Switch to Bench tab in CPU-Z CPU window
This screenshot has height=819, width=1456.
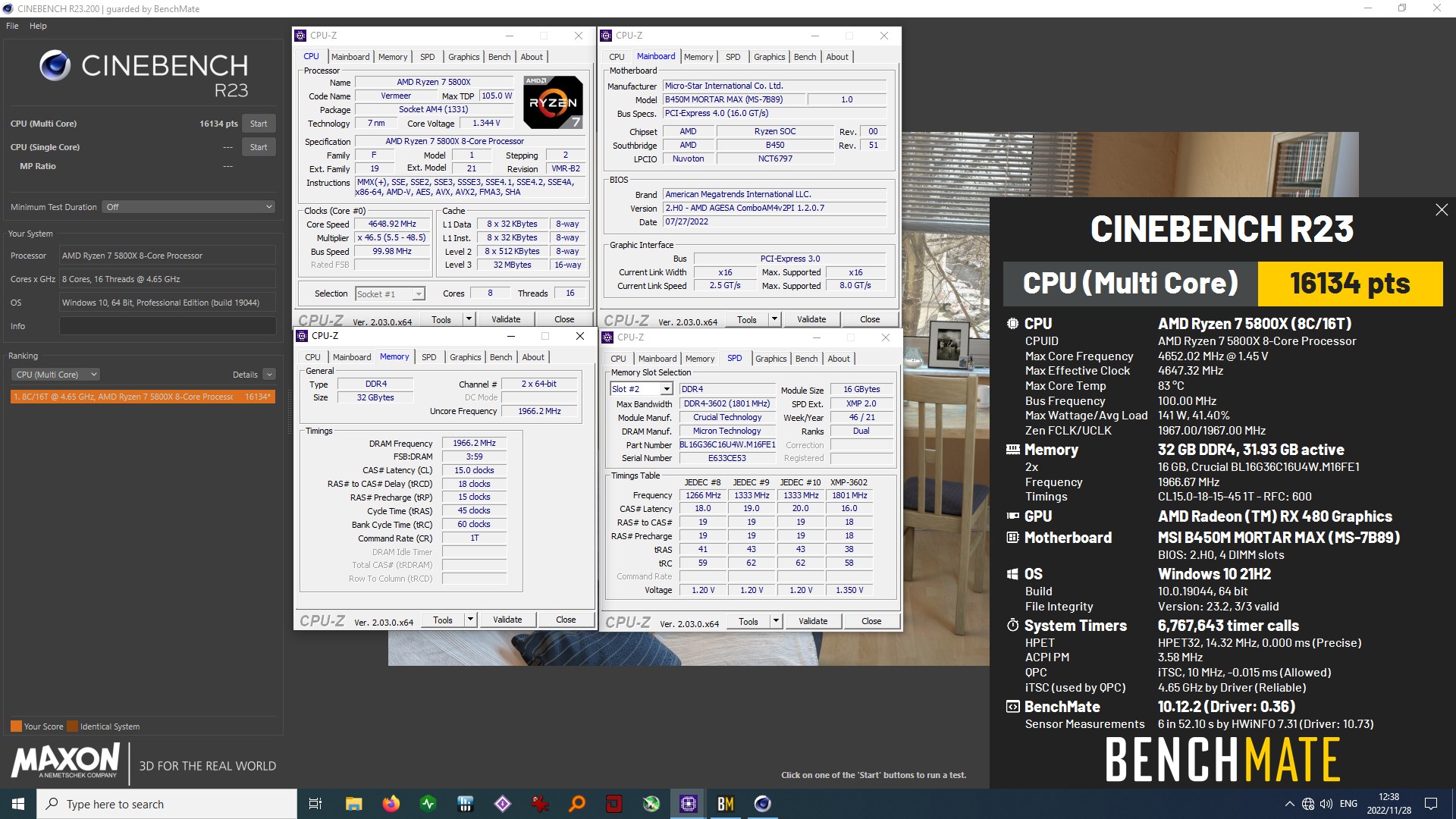tap(499, 57)
